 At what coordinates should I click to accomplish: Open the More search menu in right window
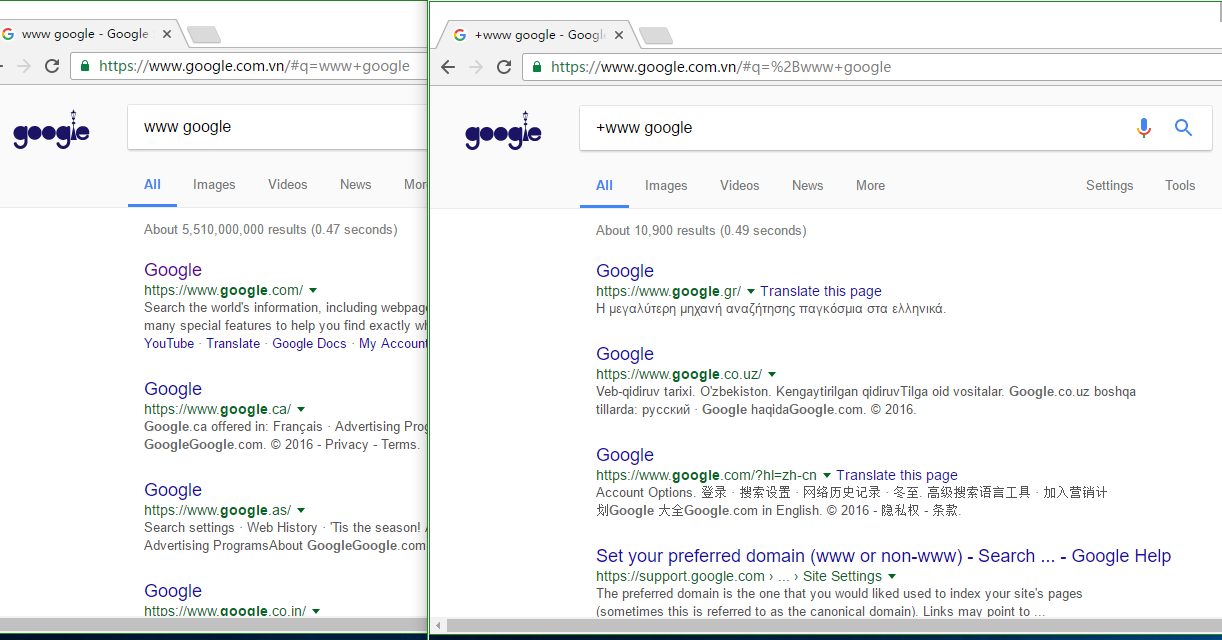tap(870, 185)
